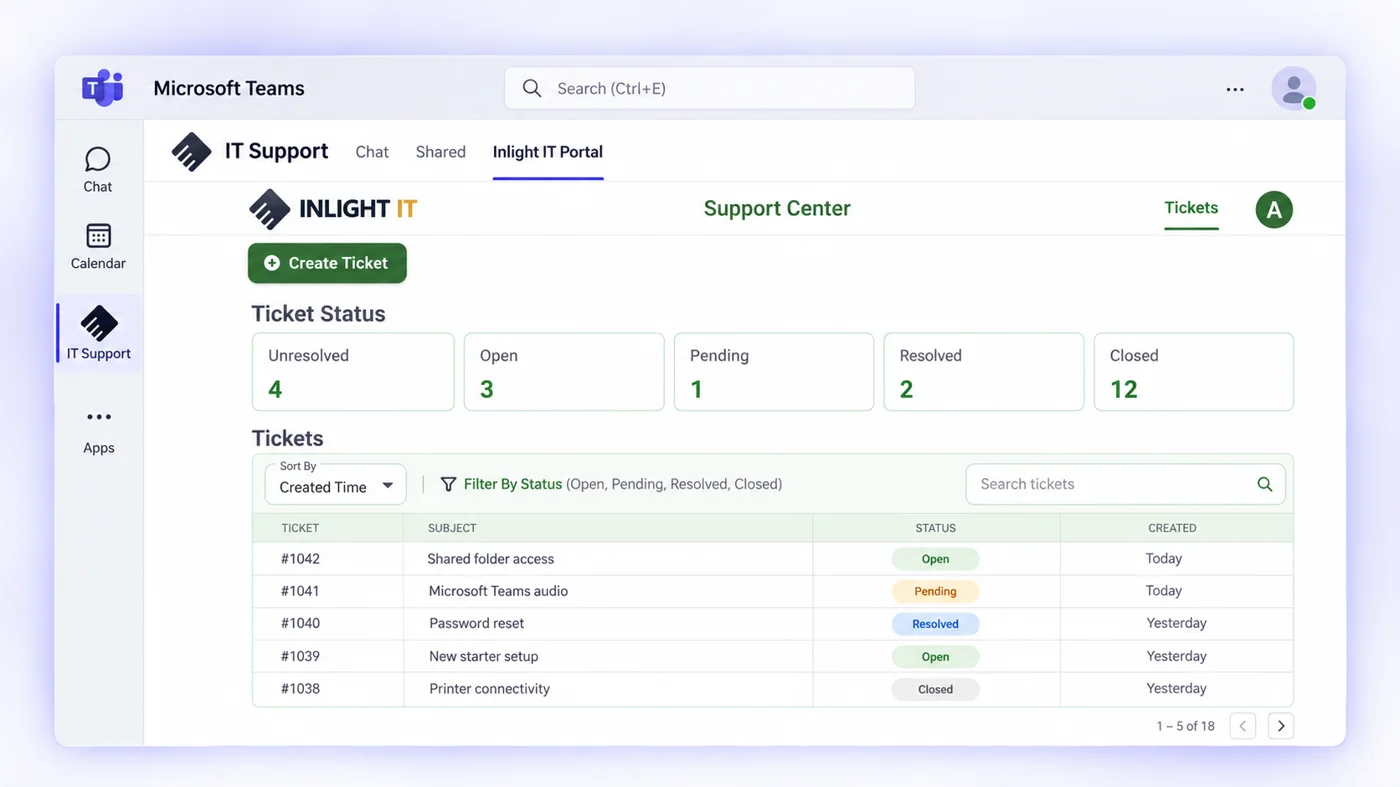Click the user profile avatar
This screenshot has height=787, width=1400.
coord(1293,89)
